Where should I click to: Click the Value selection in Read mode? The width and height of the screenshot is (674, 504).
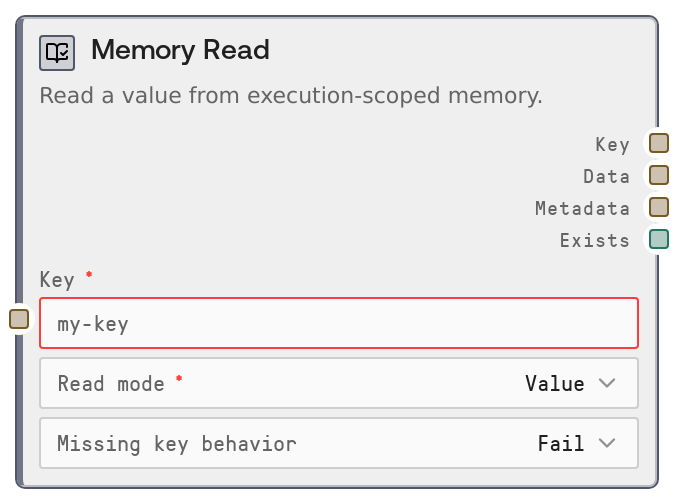click(554, 383)
